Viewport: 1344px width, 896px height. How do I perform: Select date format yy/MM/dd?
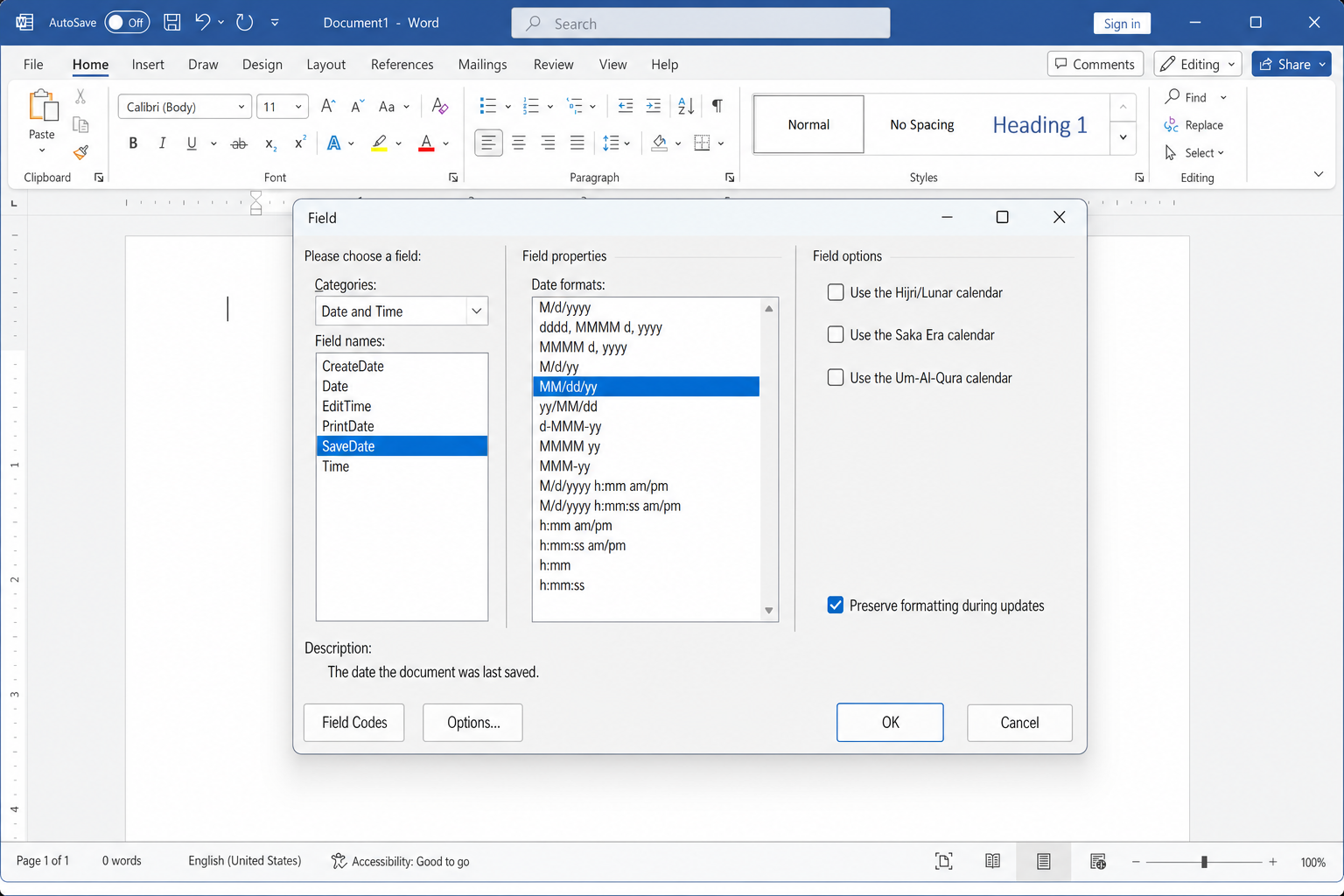point(646,406)
